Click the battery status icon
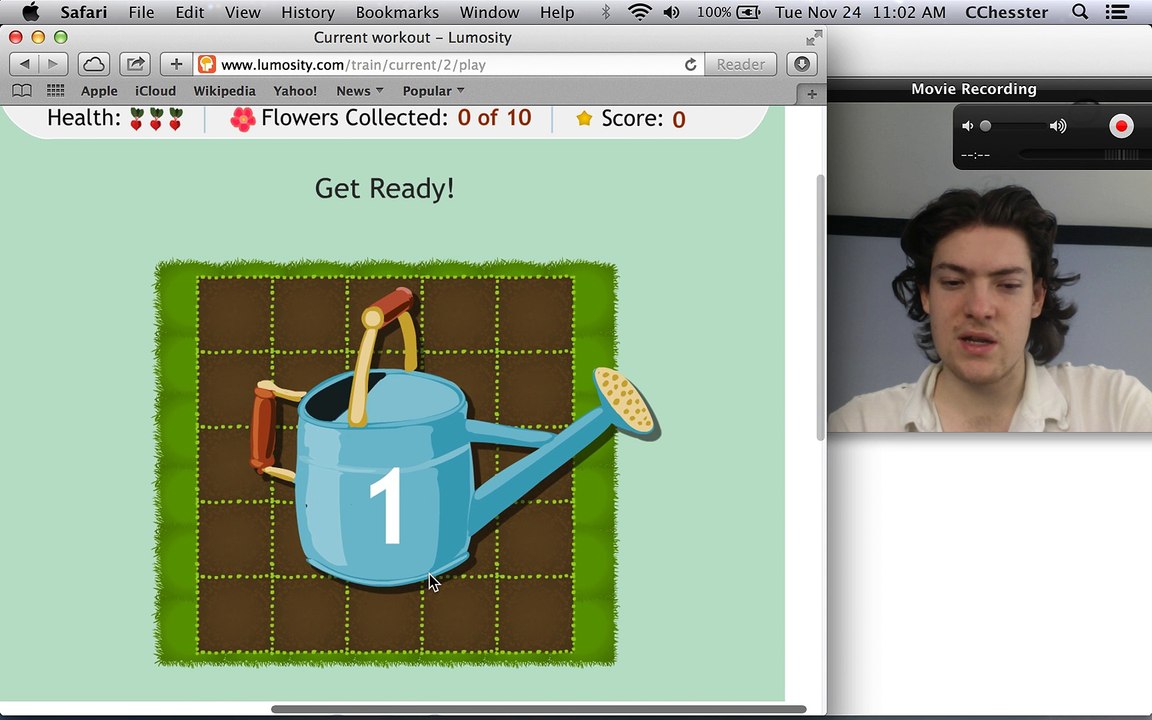1152x720 pixels. [749, 12]
